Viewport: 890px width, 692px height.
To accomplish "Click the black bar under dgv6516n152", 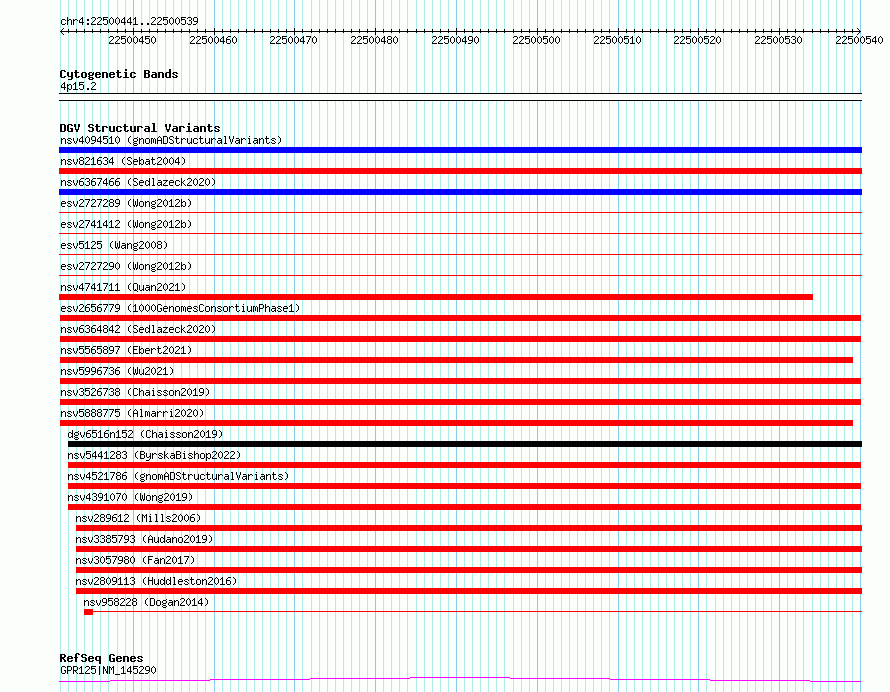I will pos(465,444).
